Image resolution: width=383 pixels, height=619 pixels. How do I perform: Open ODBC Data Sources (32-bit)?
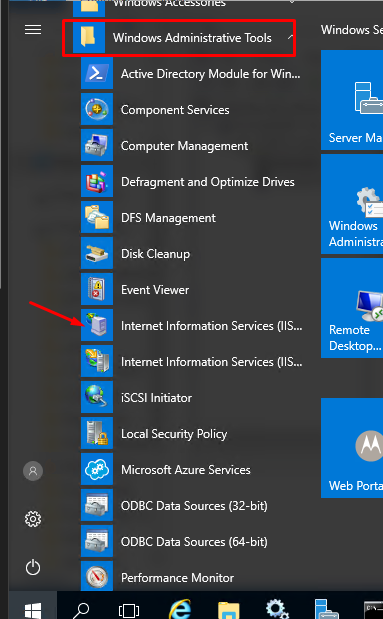(192, 505)
